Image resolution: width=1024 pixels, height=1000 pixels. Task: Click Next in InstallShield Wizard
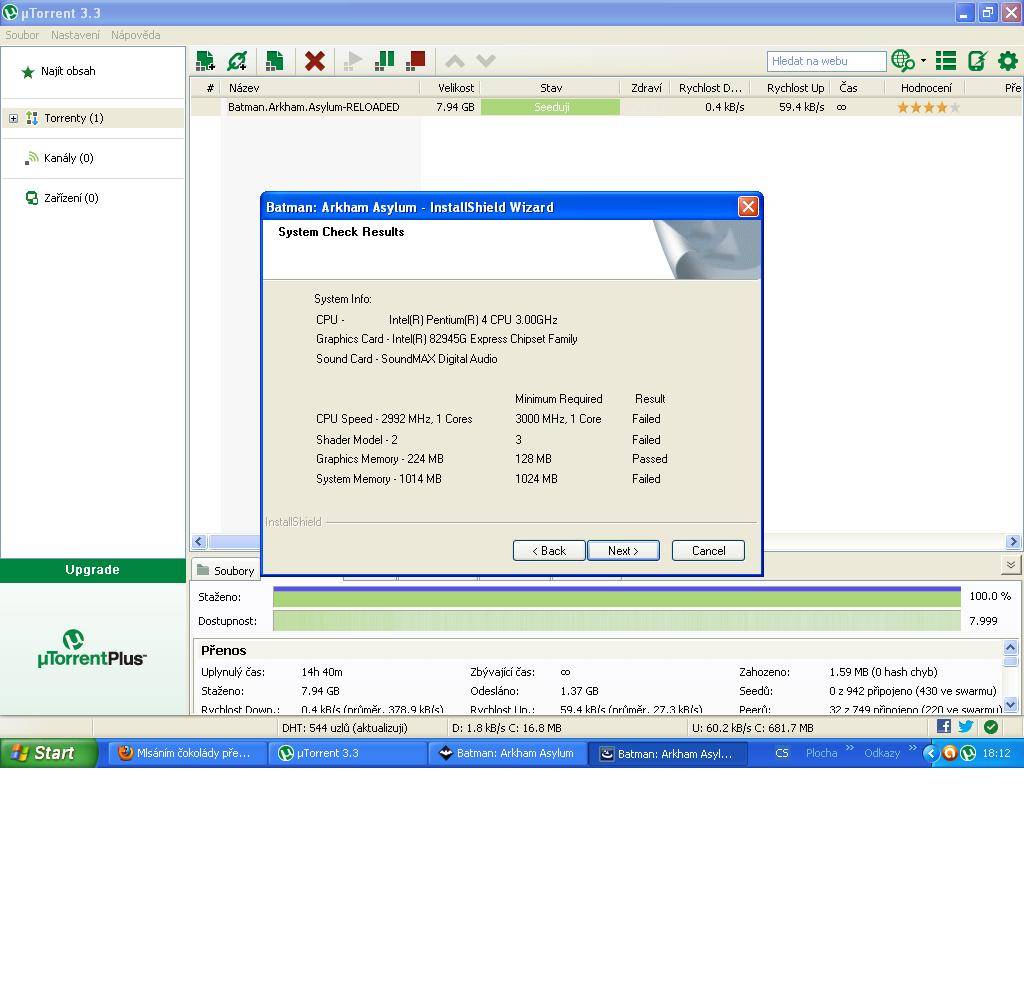click(x=623, y=551)
